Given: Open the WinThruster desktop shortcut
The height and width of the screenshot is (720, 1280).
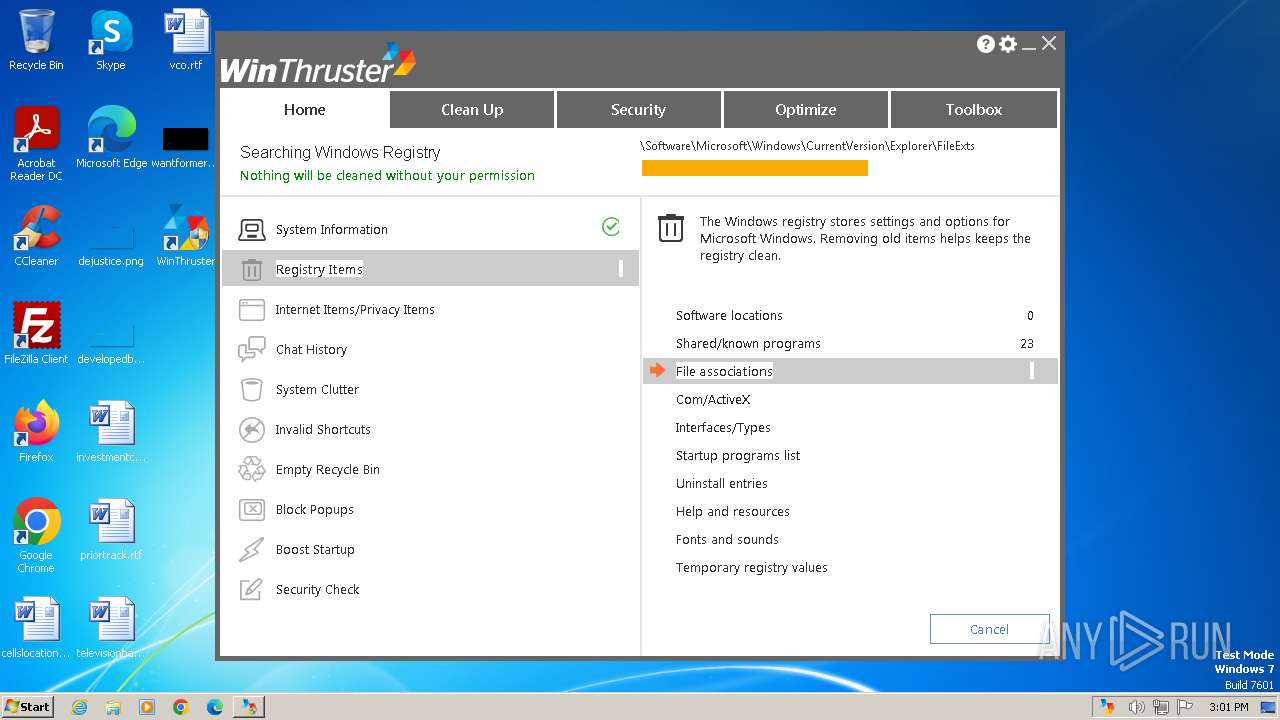Looking at the screenshot, I should click(186, 236).
